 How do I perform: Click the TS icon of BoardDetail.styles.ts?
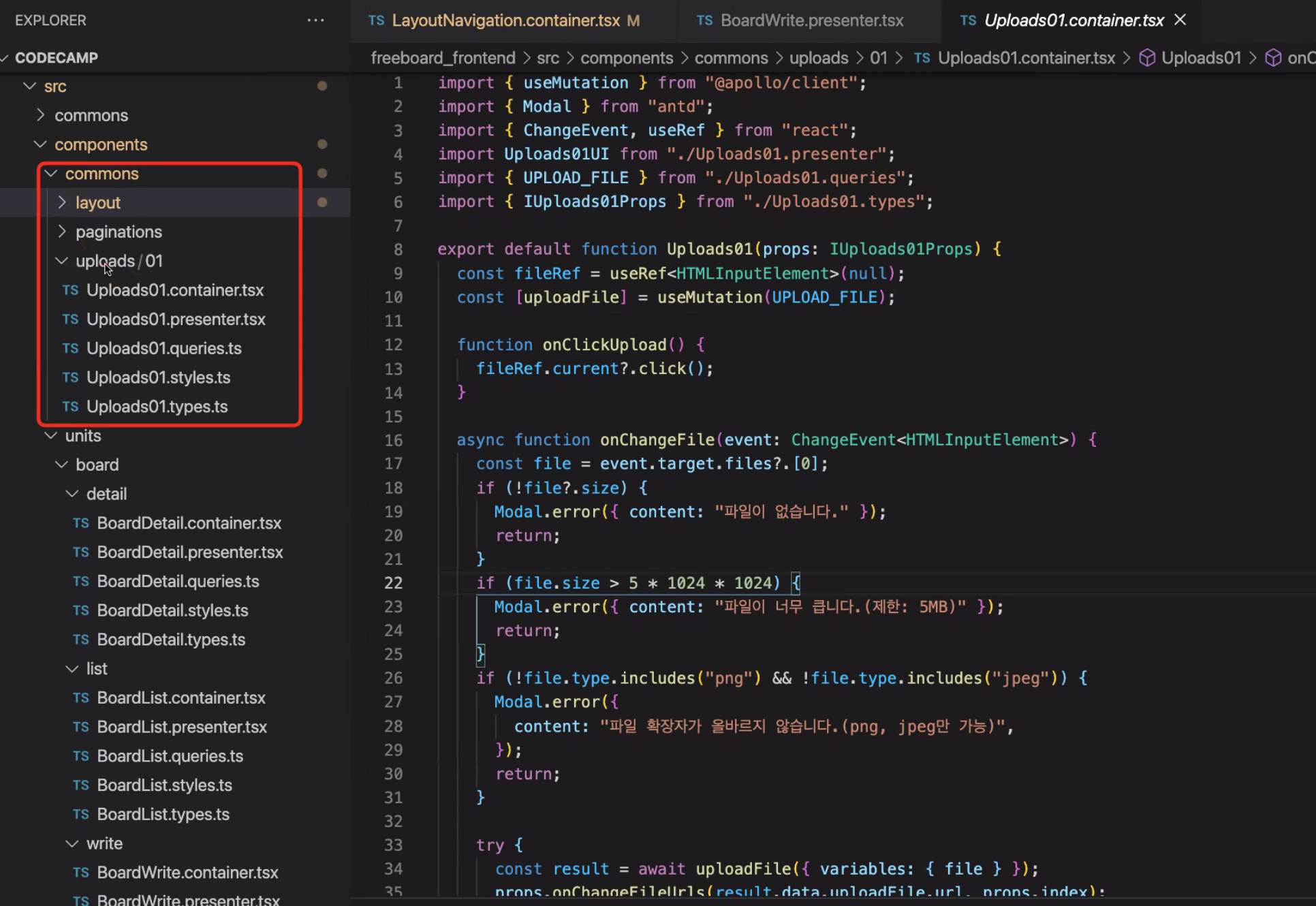tap(81, 610)
